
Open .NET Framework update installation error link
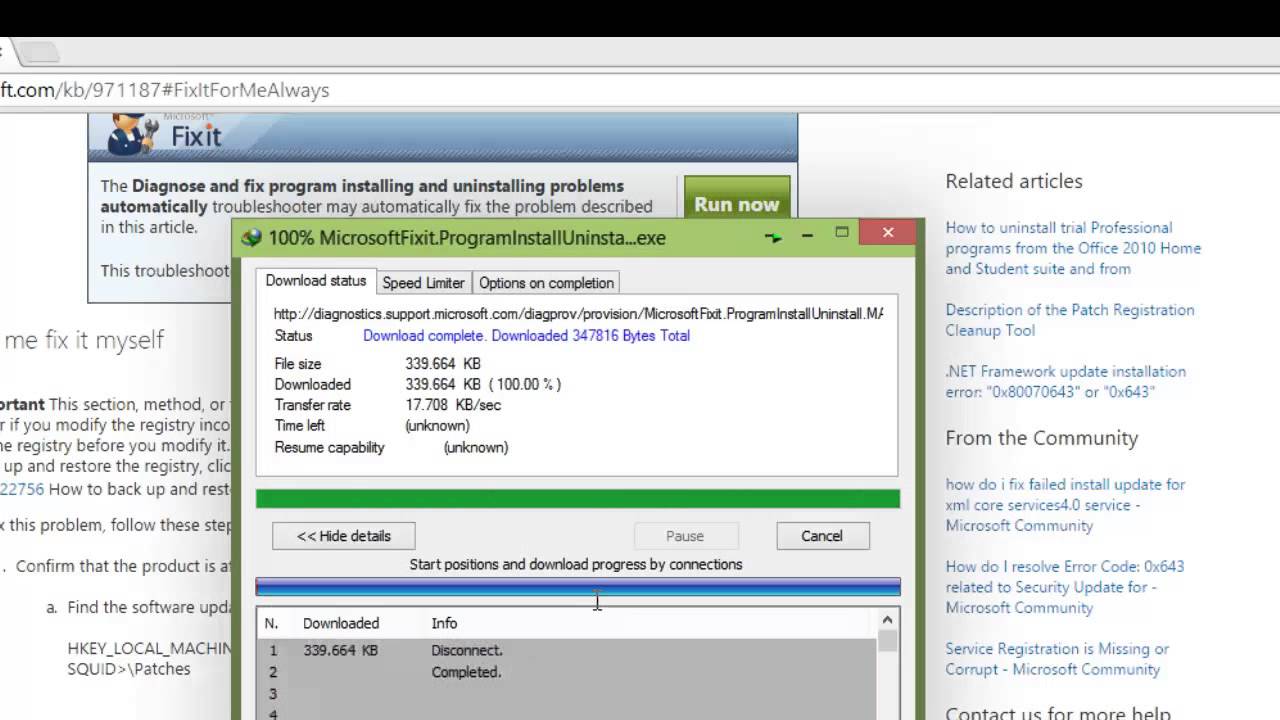tap(1065, 381)
